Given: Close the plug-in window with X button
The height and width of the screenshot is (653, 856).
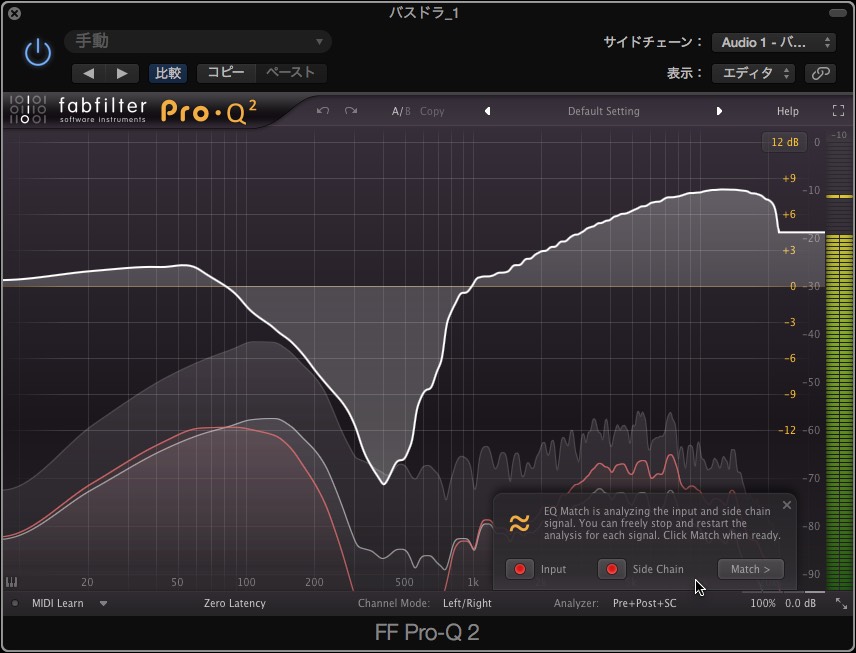Looking at the screenshot, I should click(15, 13).
